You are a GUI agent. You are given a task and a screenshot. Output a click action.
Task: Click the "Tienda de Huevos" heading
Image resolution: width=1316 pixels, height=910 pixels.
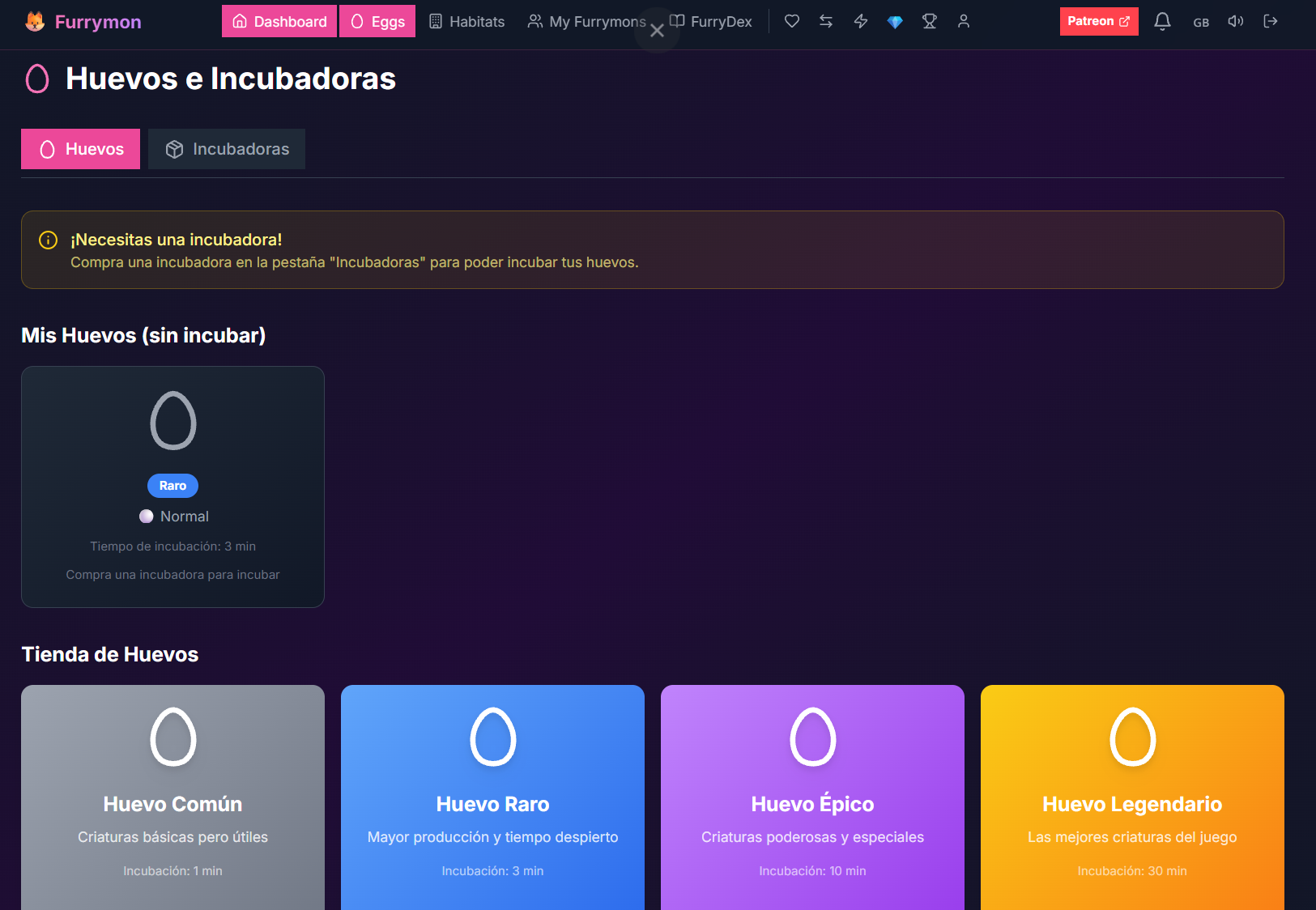pos(110,654)
